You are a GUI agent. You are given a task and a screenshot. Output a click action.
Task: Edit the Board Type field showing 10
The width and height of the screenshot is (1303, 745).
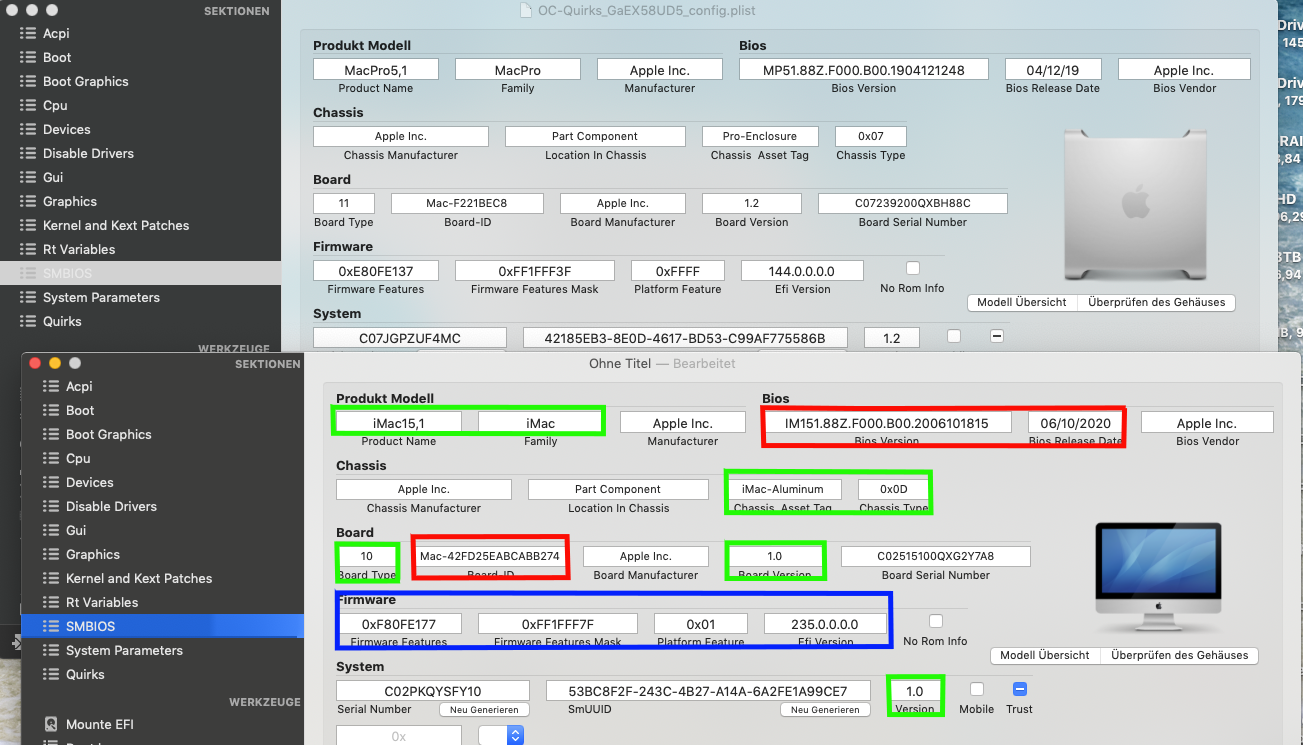(367, 557)
